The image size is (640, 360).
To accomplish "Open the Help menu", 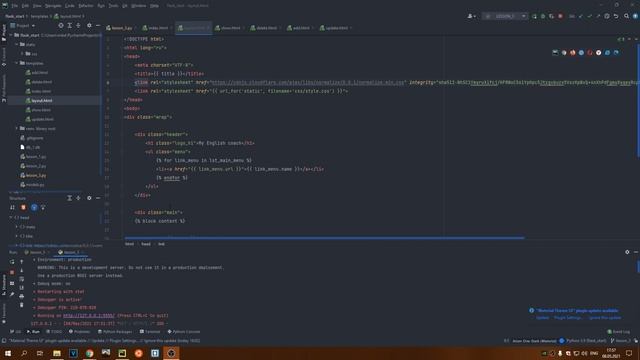I will tap(154, 6).
